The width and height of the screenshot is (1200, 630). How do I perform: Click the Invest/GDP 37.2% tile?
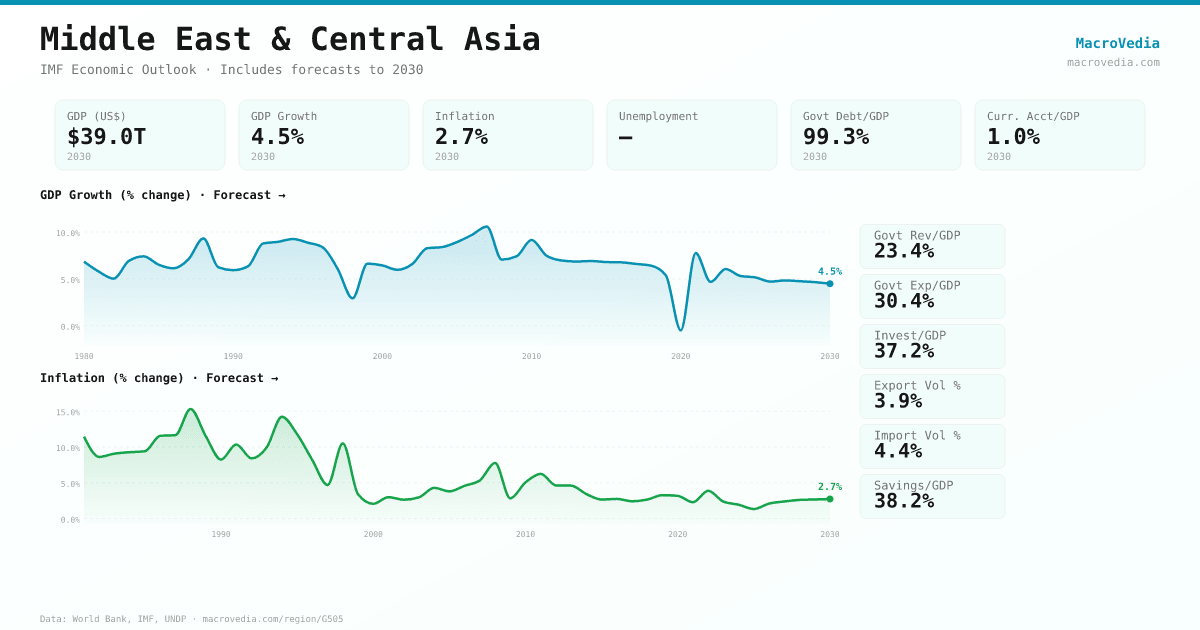pos(932,346)
